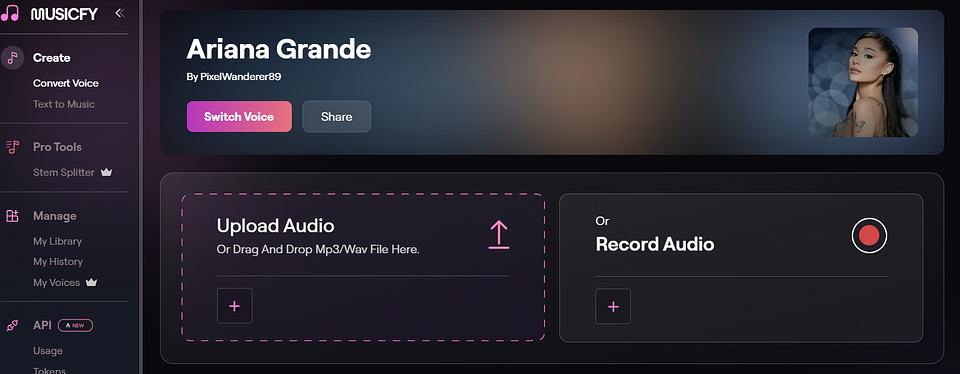Open Text to Music page
This screenshot has width=960, height=374.
point(64,104)
